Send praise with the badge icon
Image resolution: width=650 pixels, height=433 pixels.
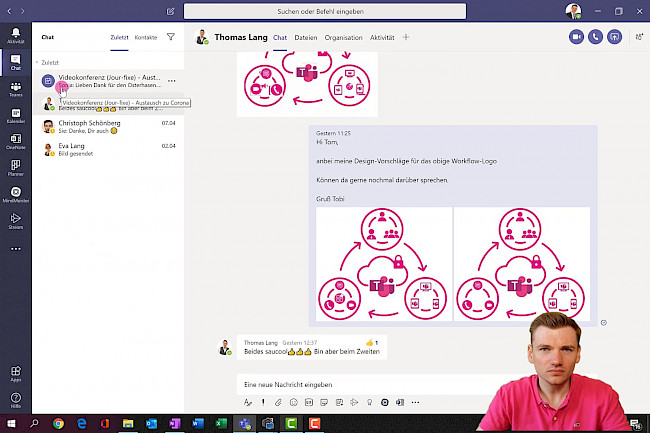point(369,402)
